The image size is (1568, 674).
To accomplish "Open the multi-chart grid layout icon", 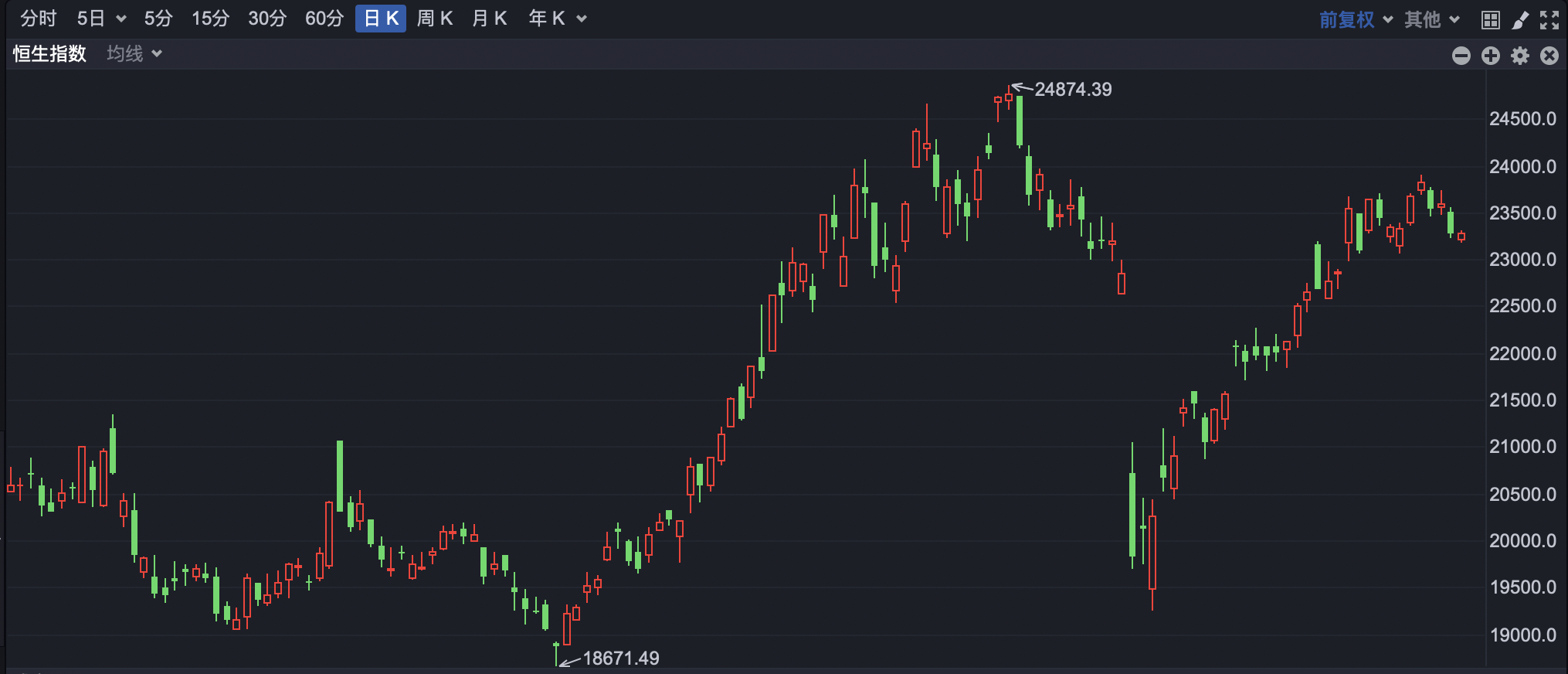I will 1491,19.
